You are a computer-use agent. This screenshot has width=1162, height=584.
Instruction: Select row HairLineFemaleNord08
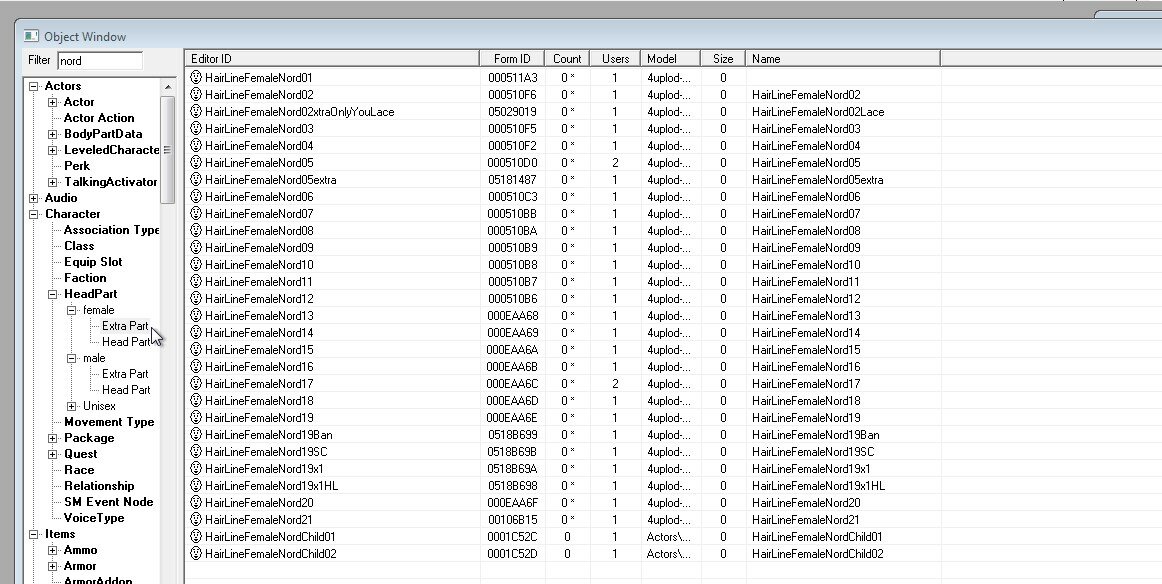tap(562, 230)
